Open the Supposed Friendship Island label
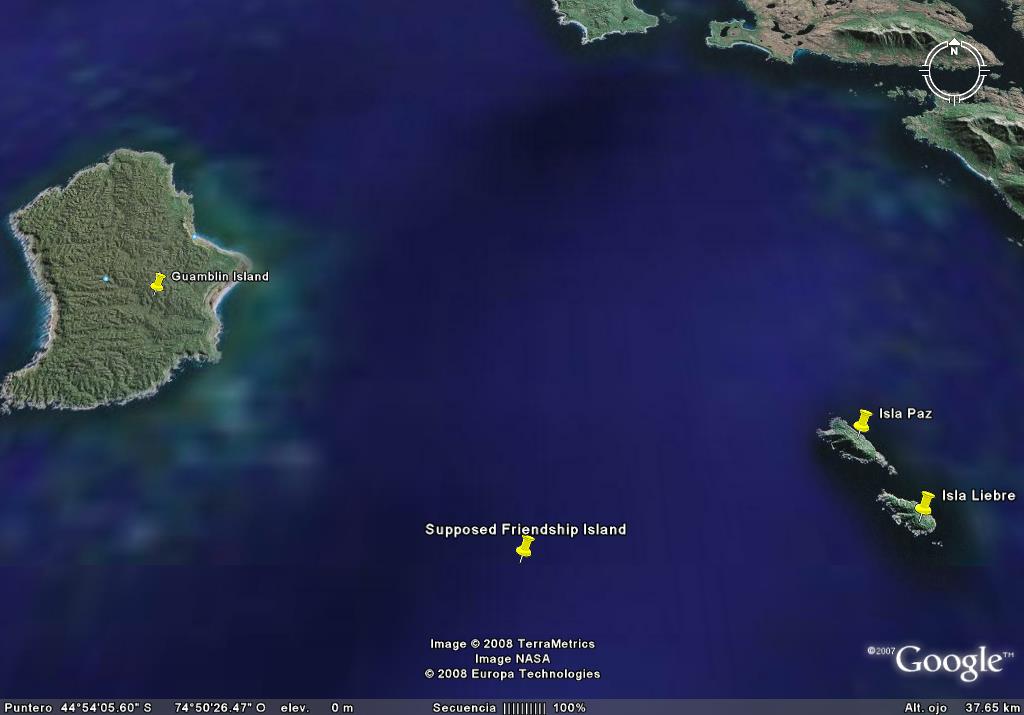This screenshot has height=715, width=1024. [526, 530]
